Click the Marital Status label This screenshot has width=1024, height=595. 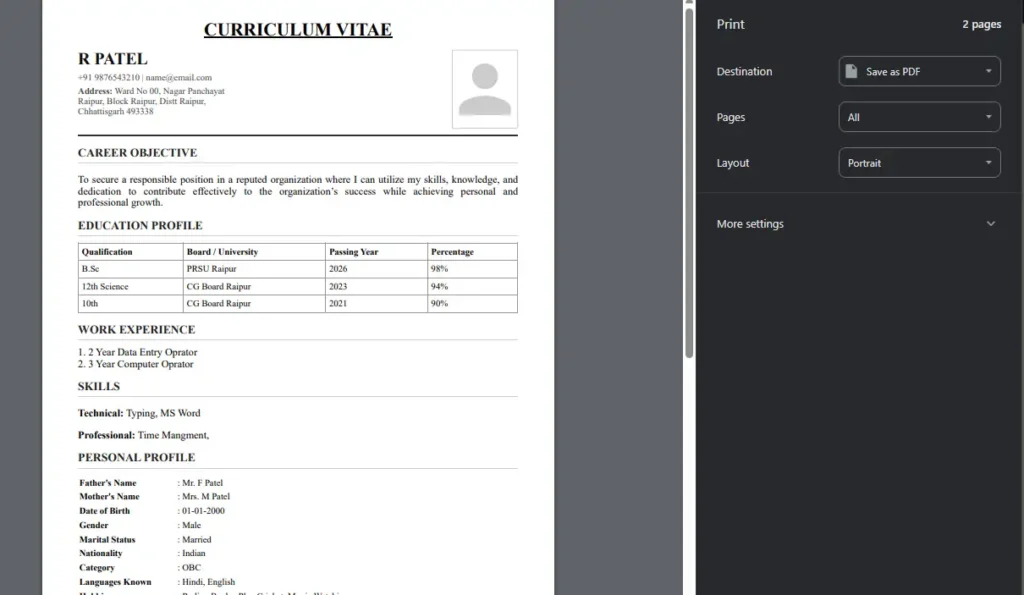(107, 540)
